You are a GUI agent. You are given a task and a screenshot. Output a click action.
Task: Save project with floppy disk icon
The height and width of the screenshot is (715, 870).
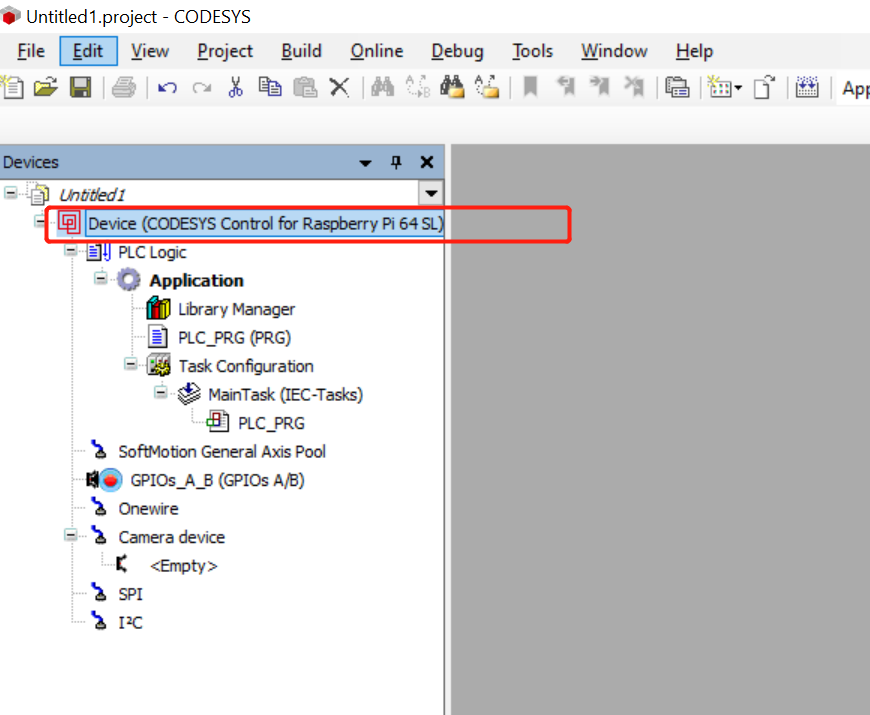(x=80, y=87)
